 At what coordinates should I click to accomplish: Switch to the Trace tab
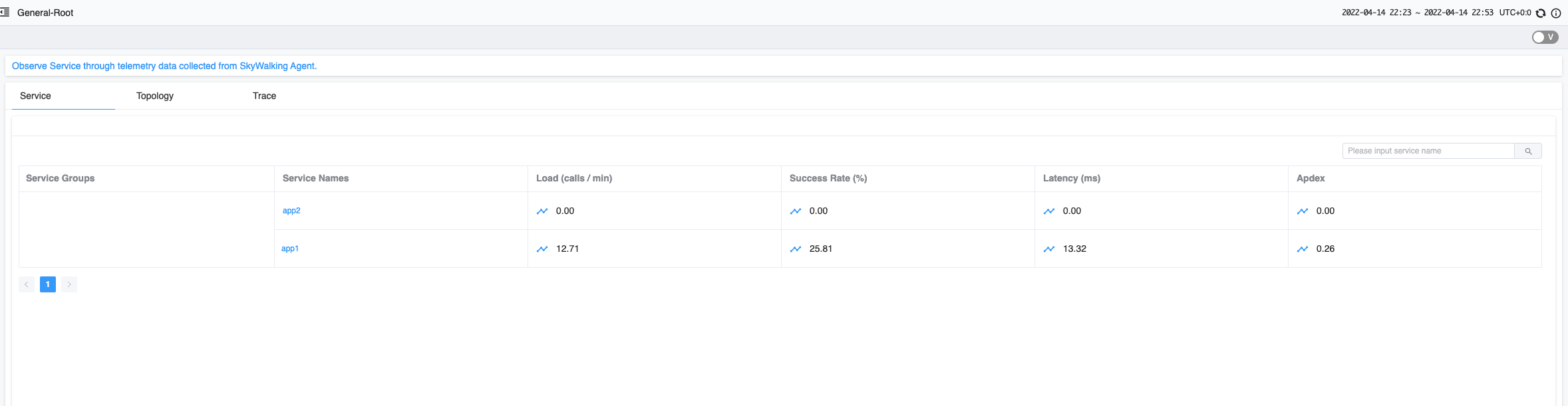coord(264,96)
